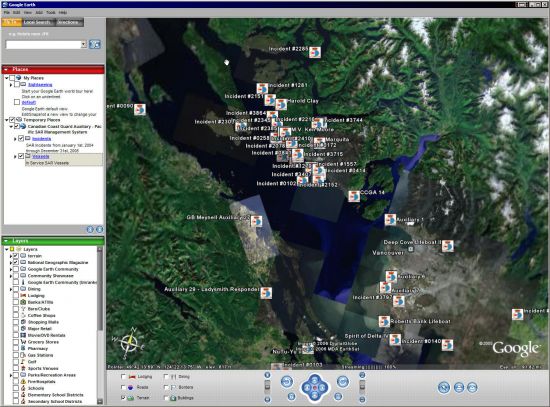Image resolution: width=550 pixels, height=407 pixels.
Task: Click the move-right arrow on navigation pad
Action: click(x=323, y=388)
